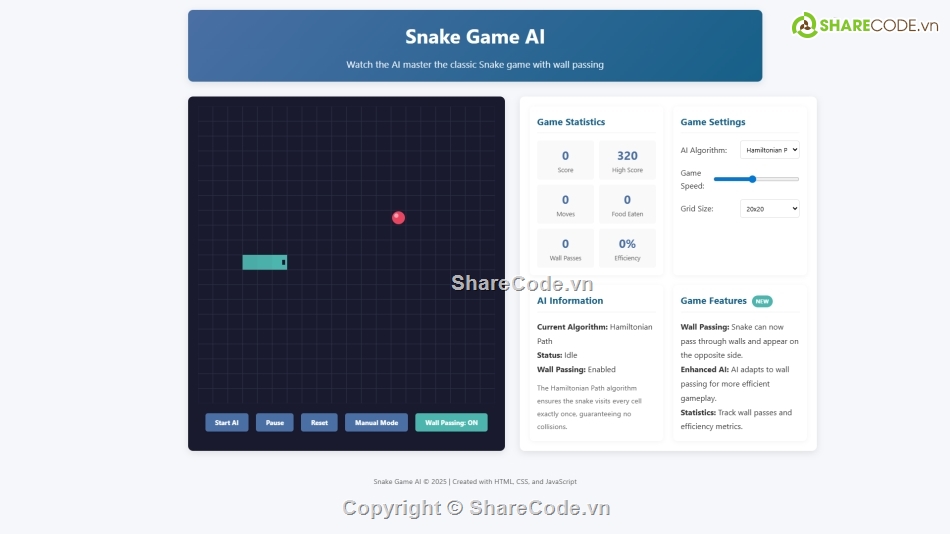
Task: Click the Moves stat box
Action: click(565, 204)
